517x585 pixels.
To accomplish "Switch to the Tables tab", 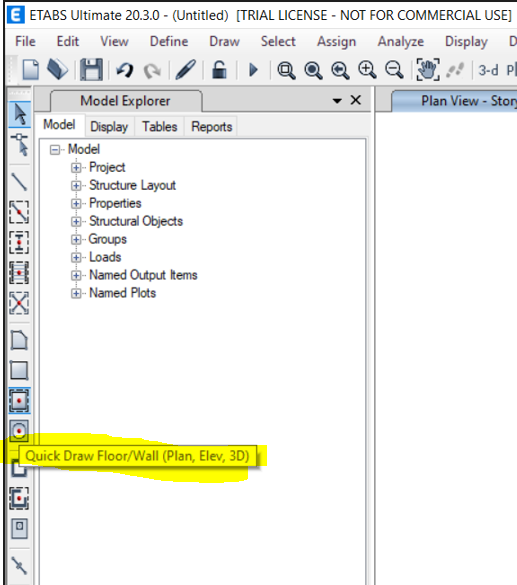I will coord(160,126).
